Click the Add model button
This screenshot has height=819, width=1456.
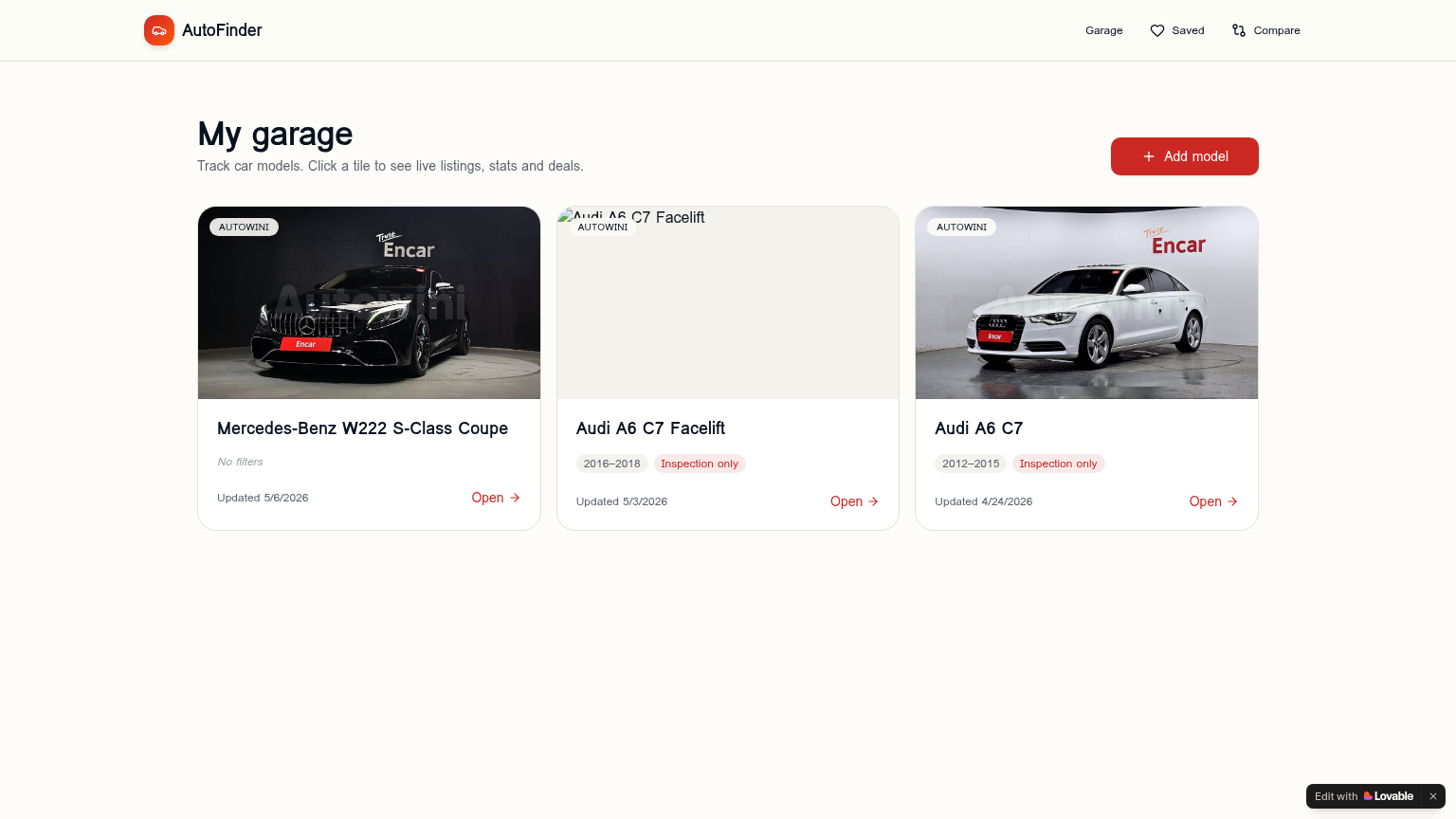coord(1185,156)
